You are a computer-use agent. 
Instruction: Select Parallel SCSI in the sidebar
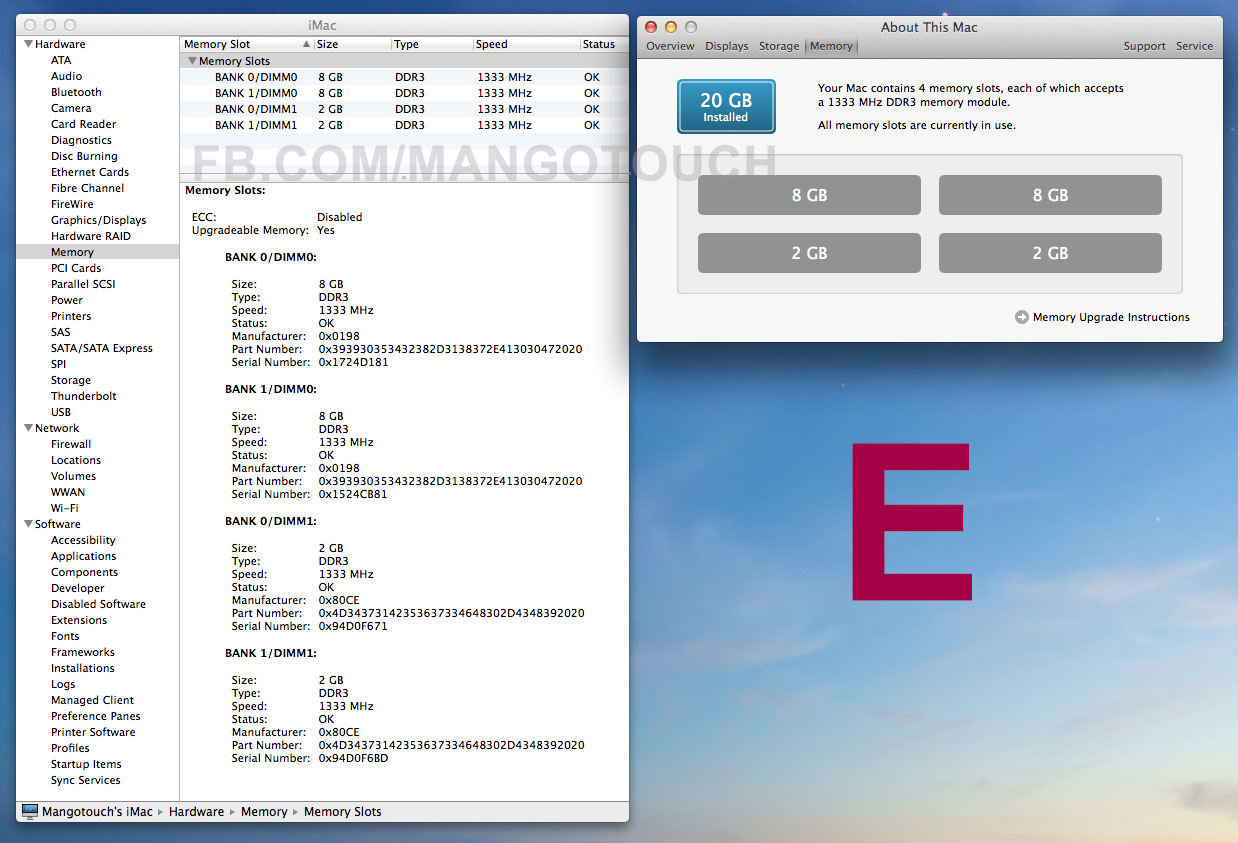[x=83, y=284]
